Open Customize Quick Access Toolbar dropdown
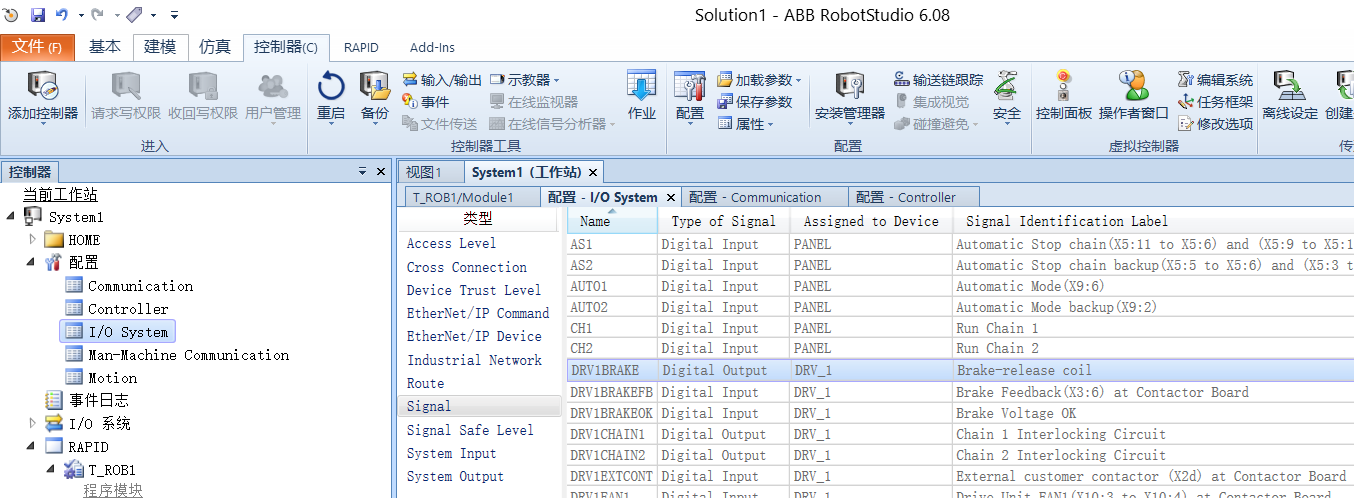The width and height of the screenshot is (1354, 498). pos(174,15)
